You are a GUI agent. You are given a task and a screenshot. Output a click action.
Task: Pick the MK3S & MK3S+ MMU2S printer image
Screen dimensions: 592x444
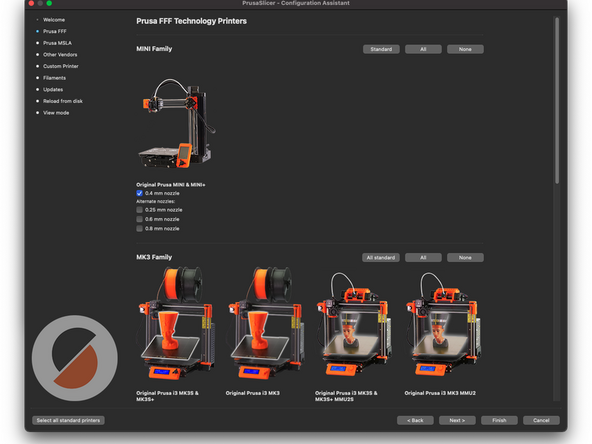coord(354,324)
